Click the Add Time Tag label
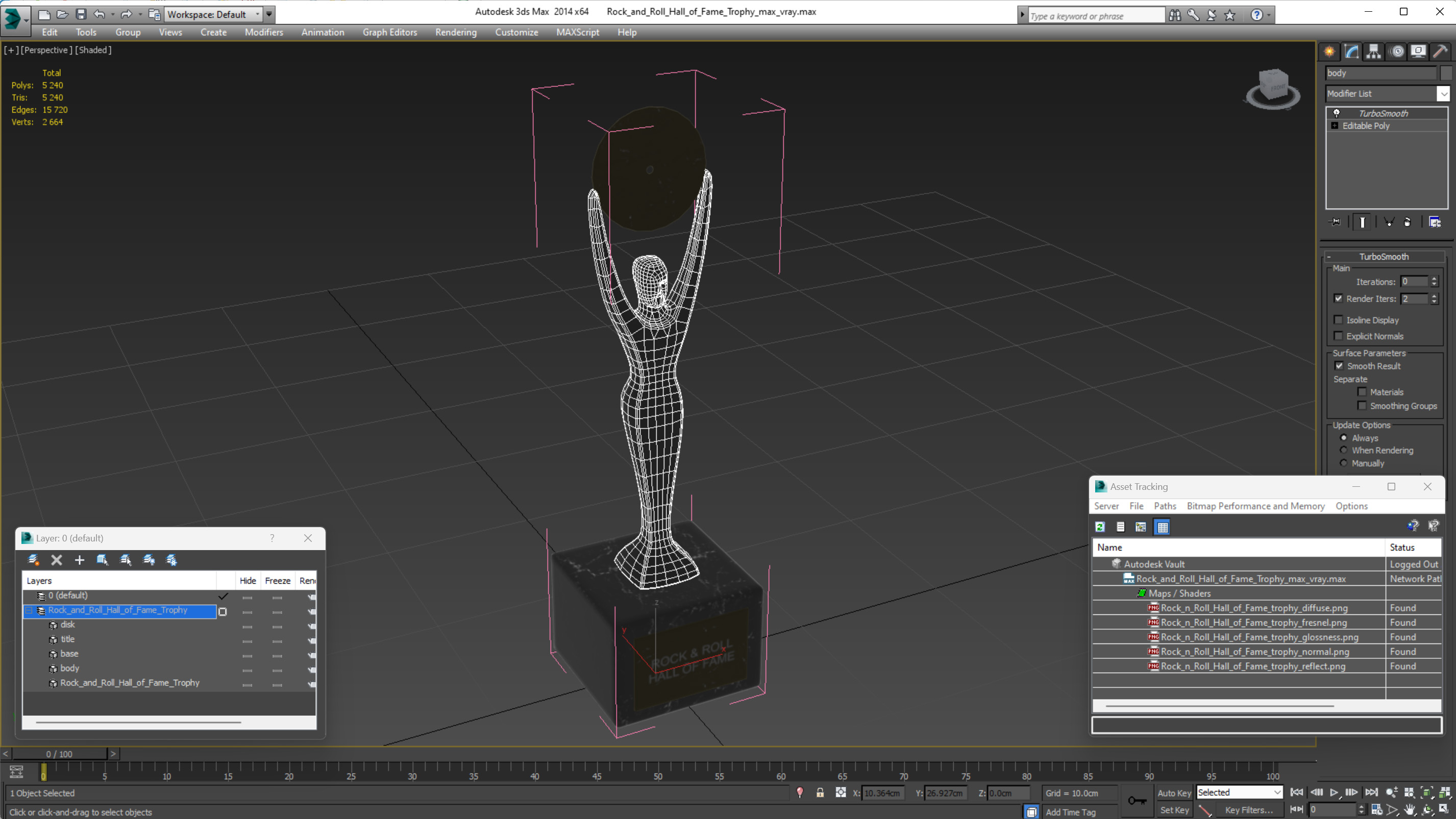Screen dimensions: 1456x819 [x=1071, y=812]
